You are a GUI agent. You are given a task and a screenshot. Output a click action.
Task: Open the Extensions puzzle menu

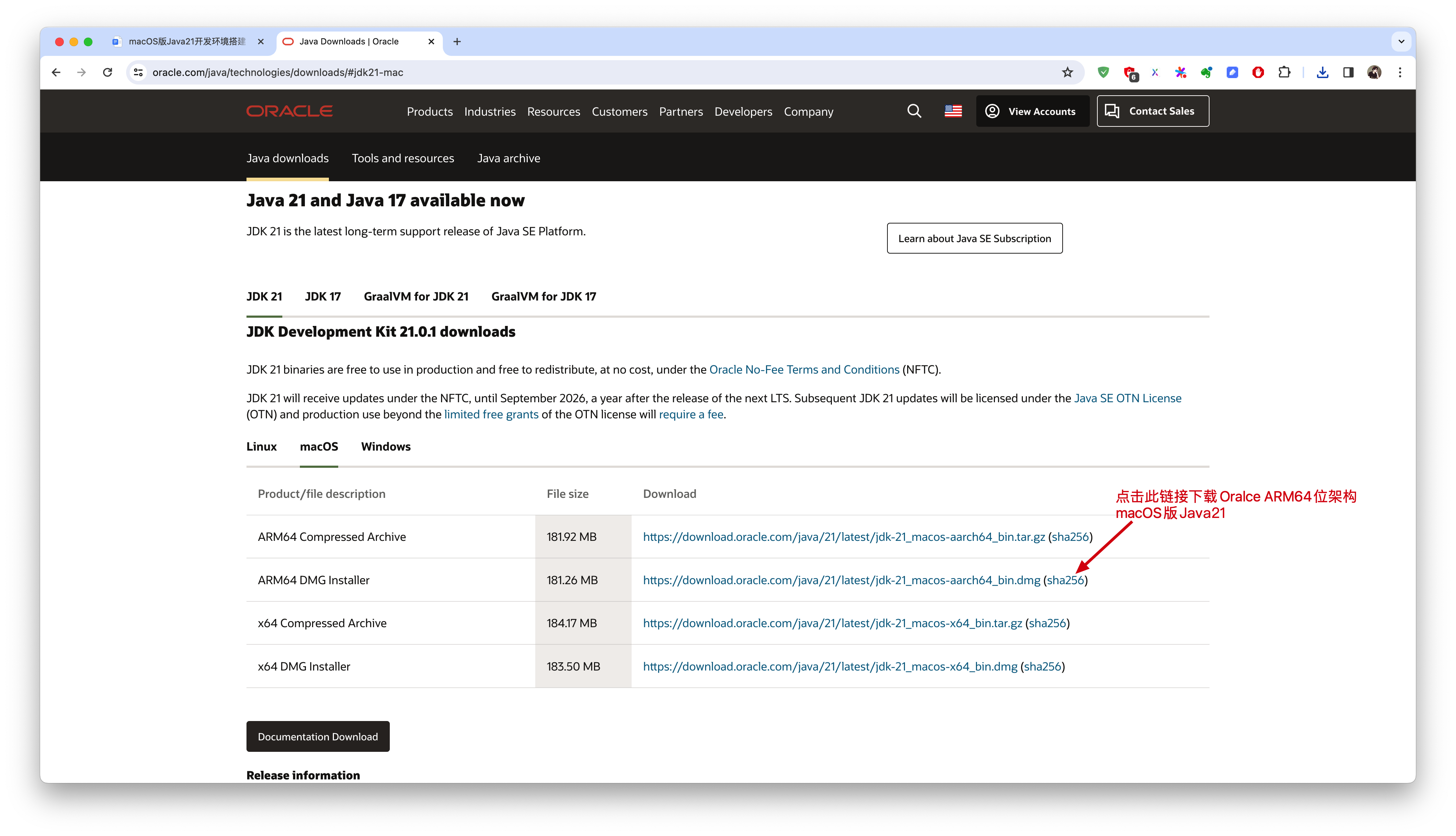click(1284, 72)
